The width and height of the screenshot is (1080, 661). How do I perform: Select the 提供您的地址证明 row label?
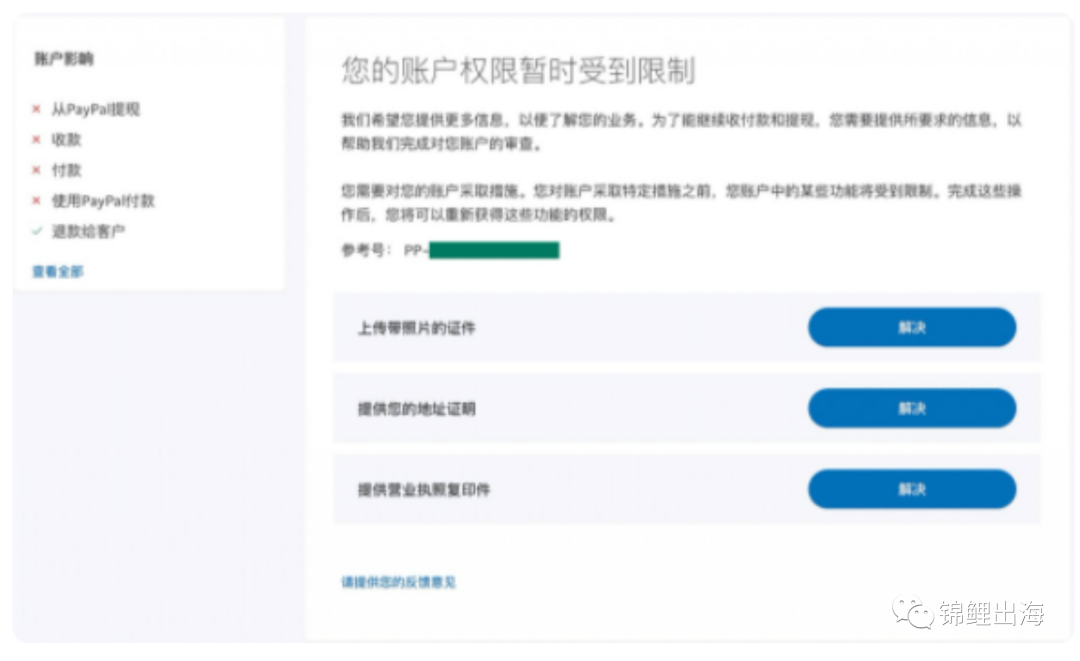416,409
